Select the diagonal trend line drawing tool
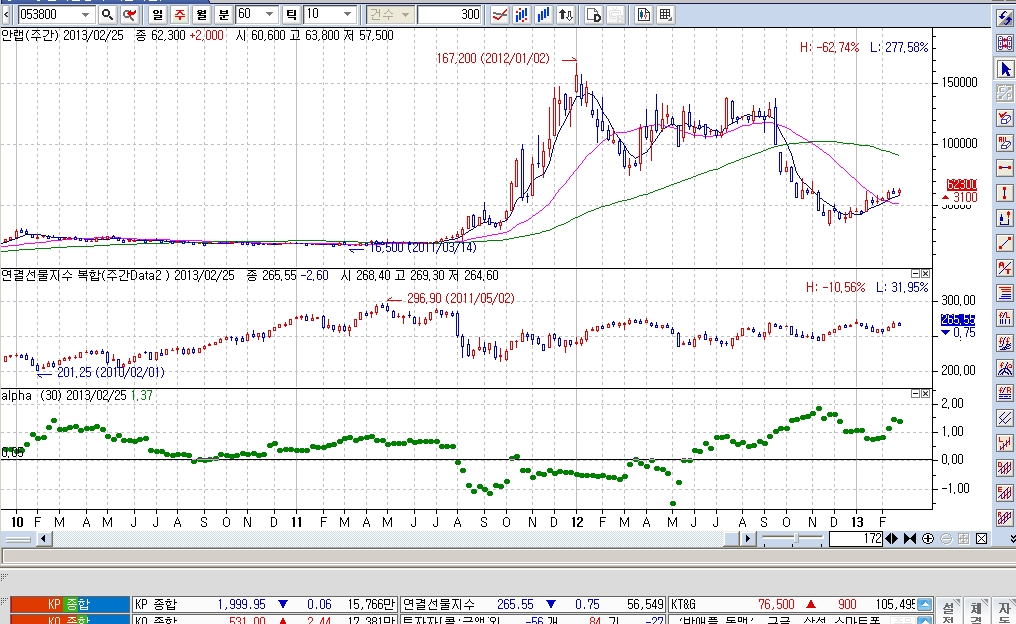 pos(1005,244)
